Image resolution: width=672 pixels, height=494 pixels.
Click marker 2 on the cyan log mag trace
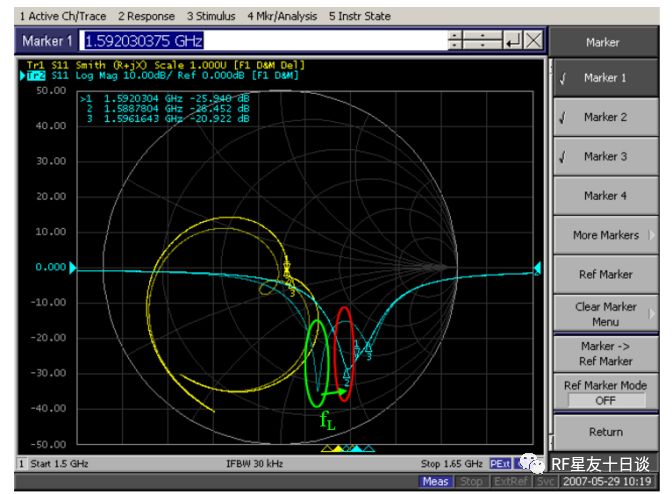(x=347, y=377)
